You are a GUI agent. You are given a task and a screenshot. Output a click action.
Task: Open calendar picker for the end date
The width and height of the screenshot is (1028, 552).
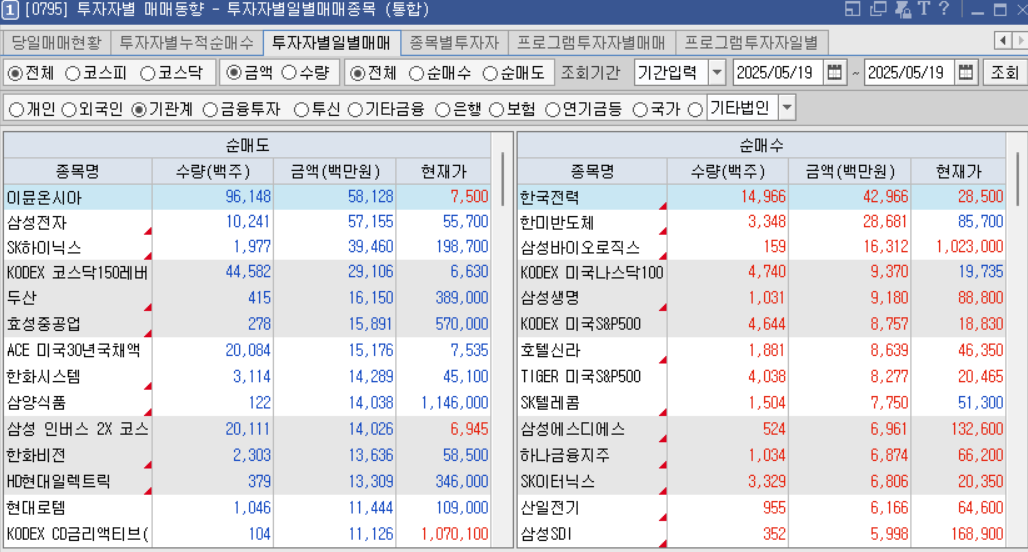966,72
